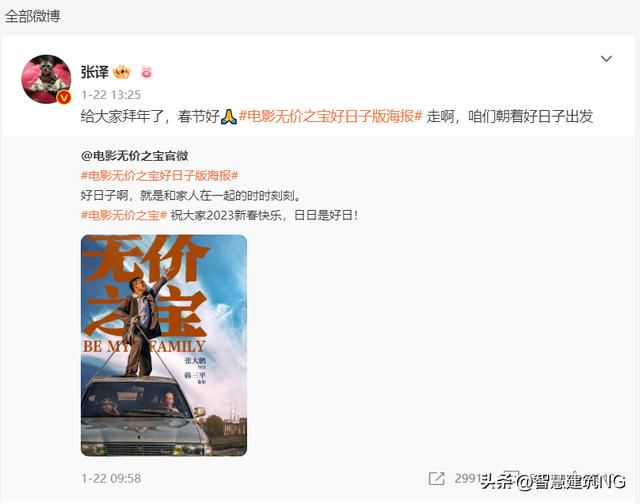Open the 张译 username link

[x=95, y=72]
